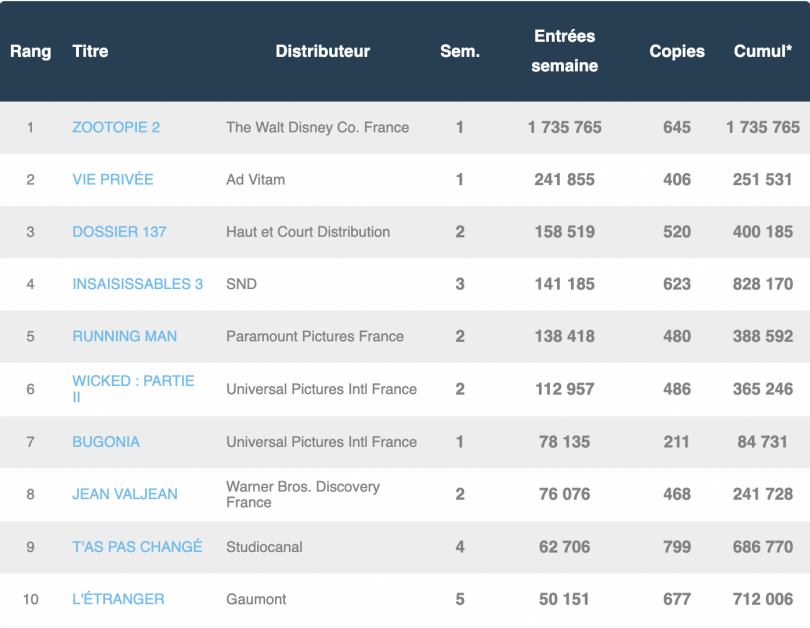810x628 pixels.
Task: Open the T'AS PAS CHANGÉ link
Action: tap(137, 546)
